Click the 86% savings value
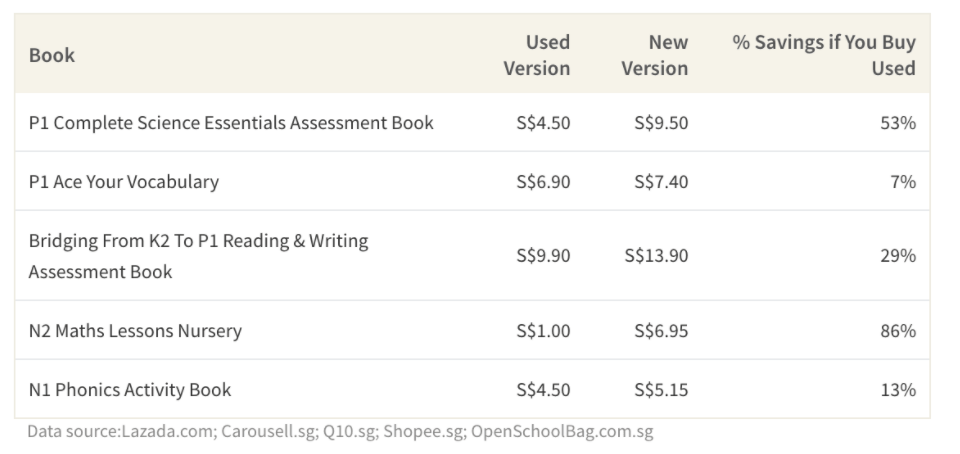 898,330
